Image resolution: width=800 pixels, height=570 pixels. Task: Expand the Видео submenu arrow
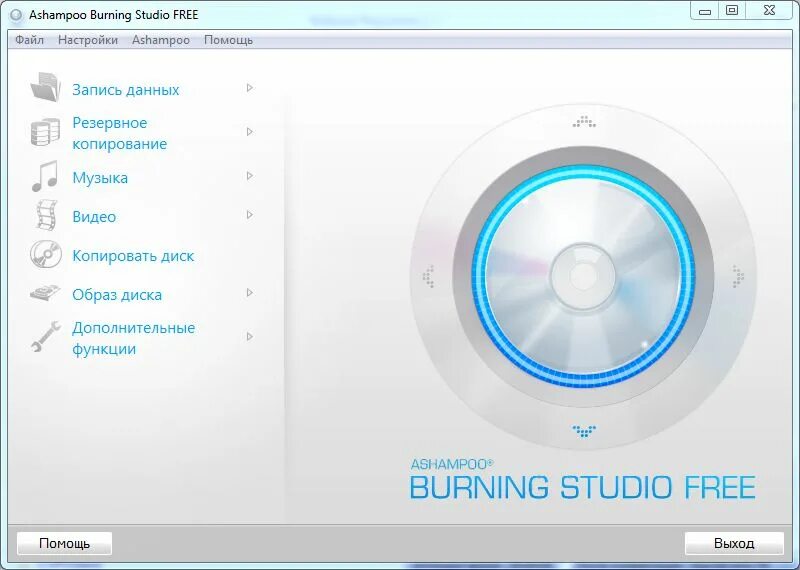[x=249, y=215]
